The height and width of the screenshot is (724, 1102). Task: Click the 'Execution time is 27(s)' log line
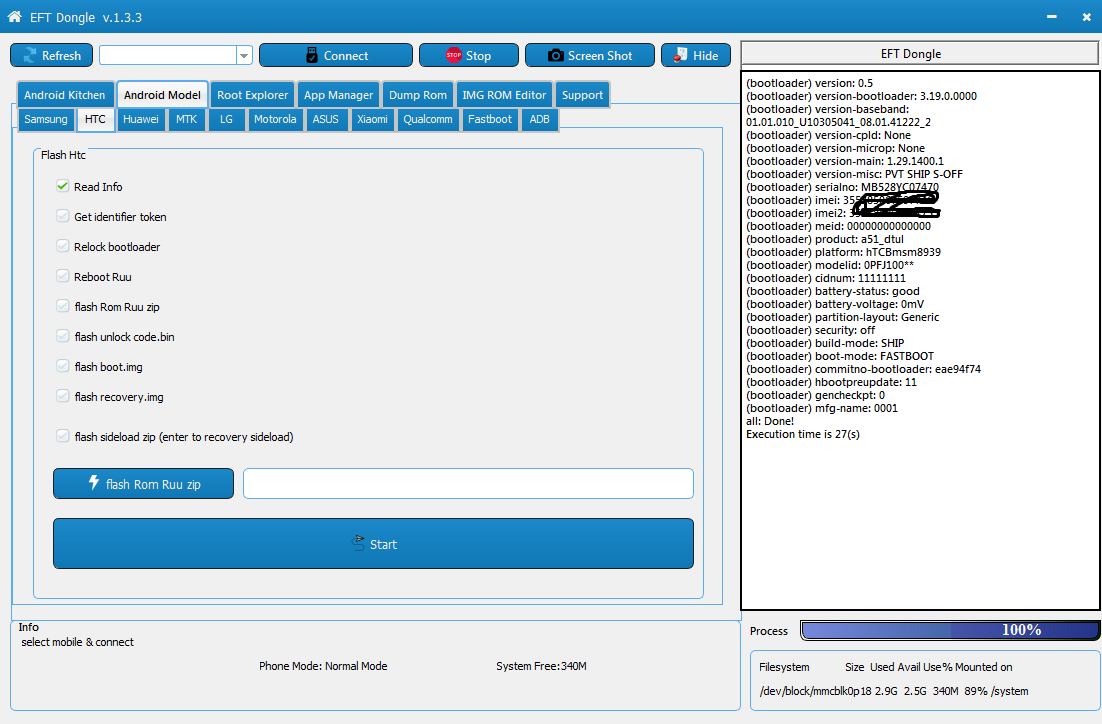803,434
